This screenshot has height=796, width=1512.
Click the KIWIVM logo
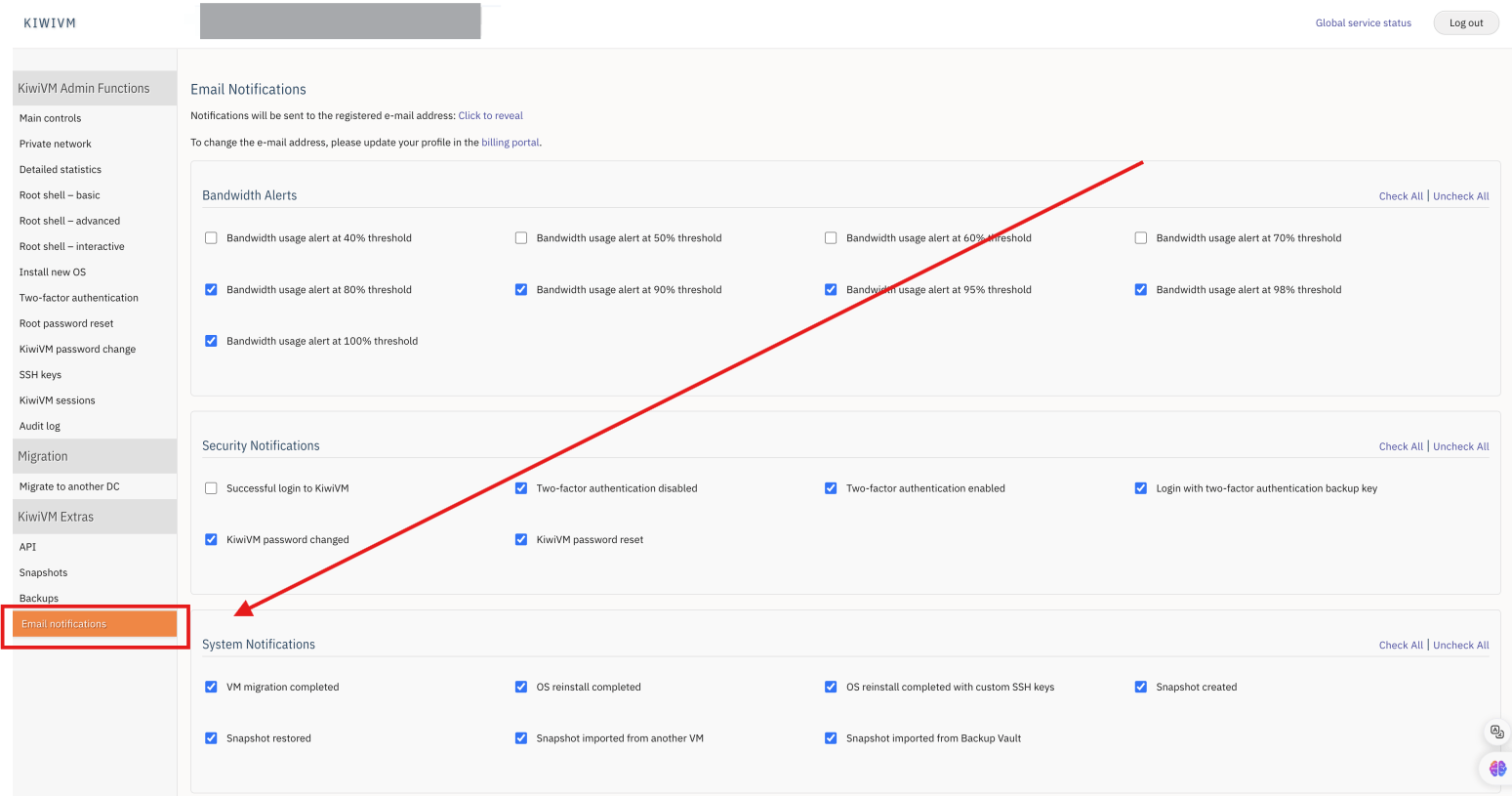pos(50,22)
